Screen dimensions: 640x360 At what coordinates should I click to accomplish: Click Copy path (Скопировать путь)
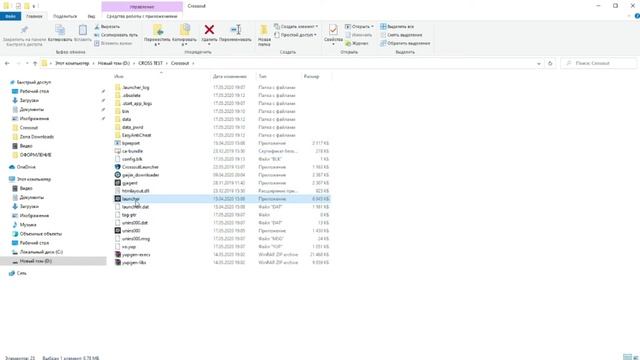click(x=116, y=35)
